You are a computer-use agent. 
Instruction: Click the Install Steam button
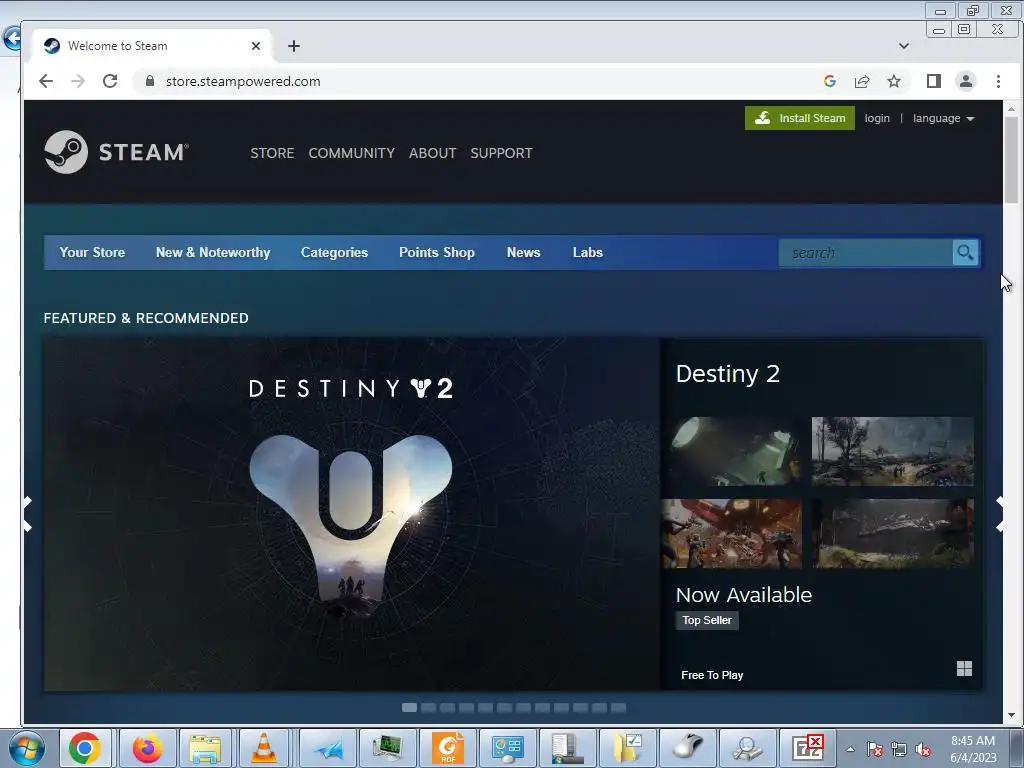point(799,118)
